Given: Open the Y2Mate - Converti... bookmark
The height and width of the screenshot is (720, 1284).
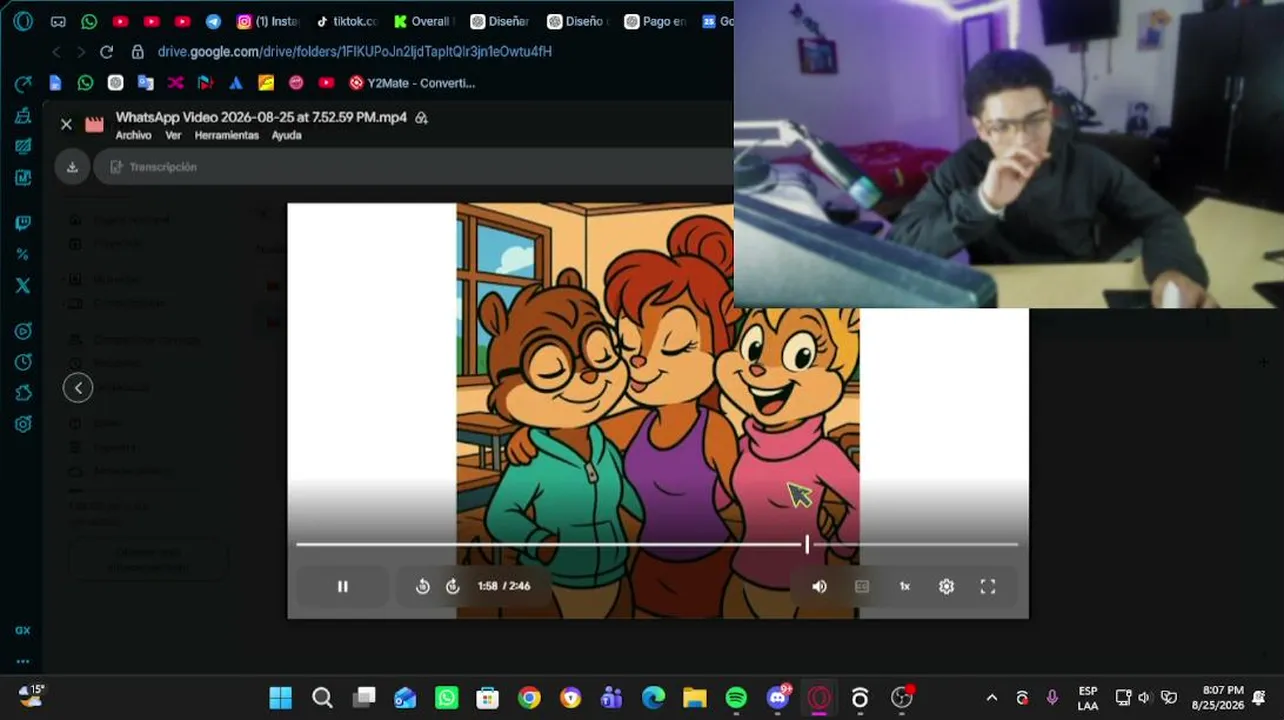Looking at the screenshot, I should tap(411, 83).
